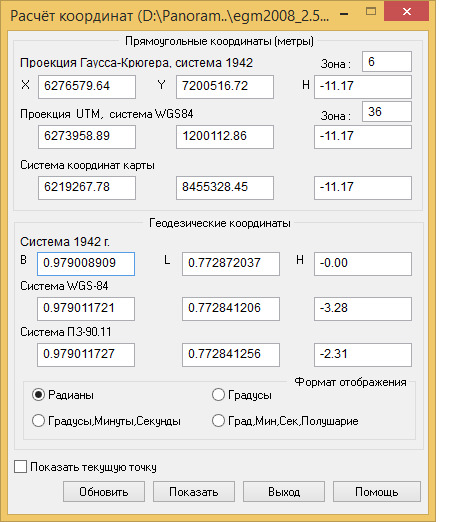The image size is (456, 522).
Task: Click 1942 system H field -0.00
Action: [363, 264]
